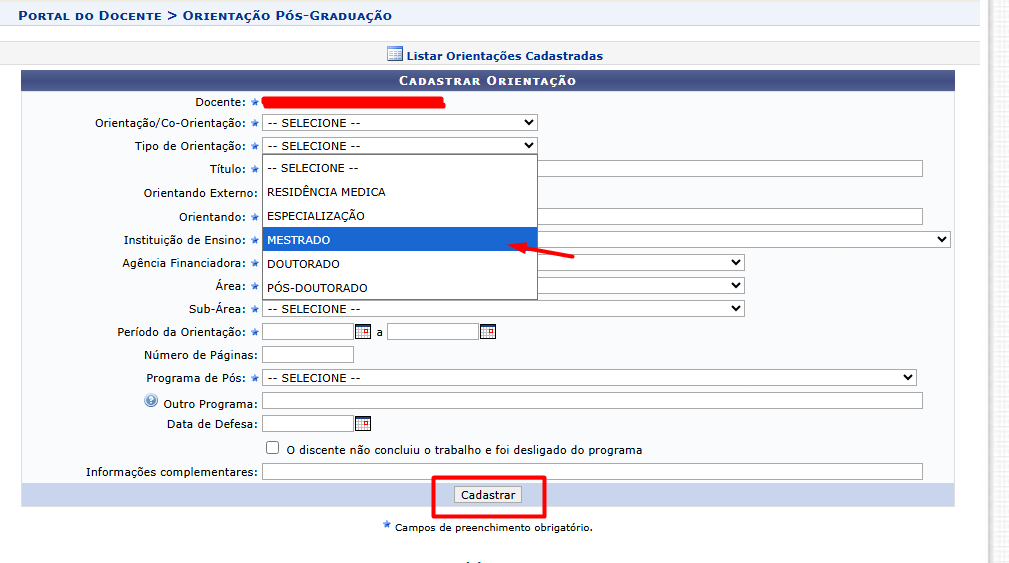Open the Programa de Pós dropdown

(589, 378)
